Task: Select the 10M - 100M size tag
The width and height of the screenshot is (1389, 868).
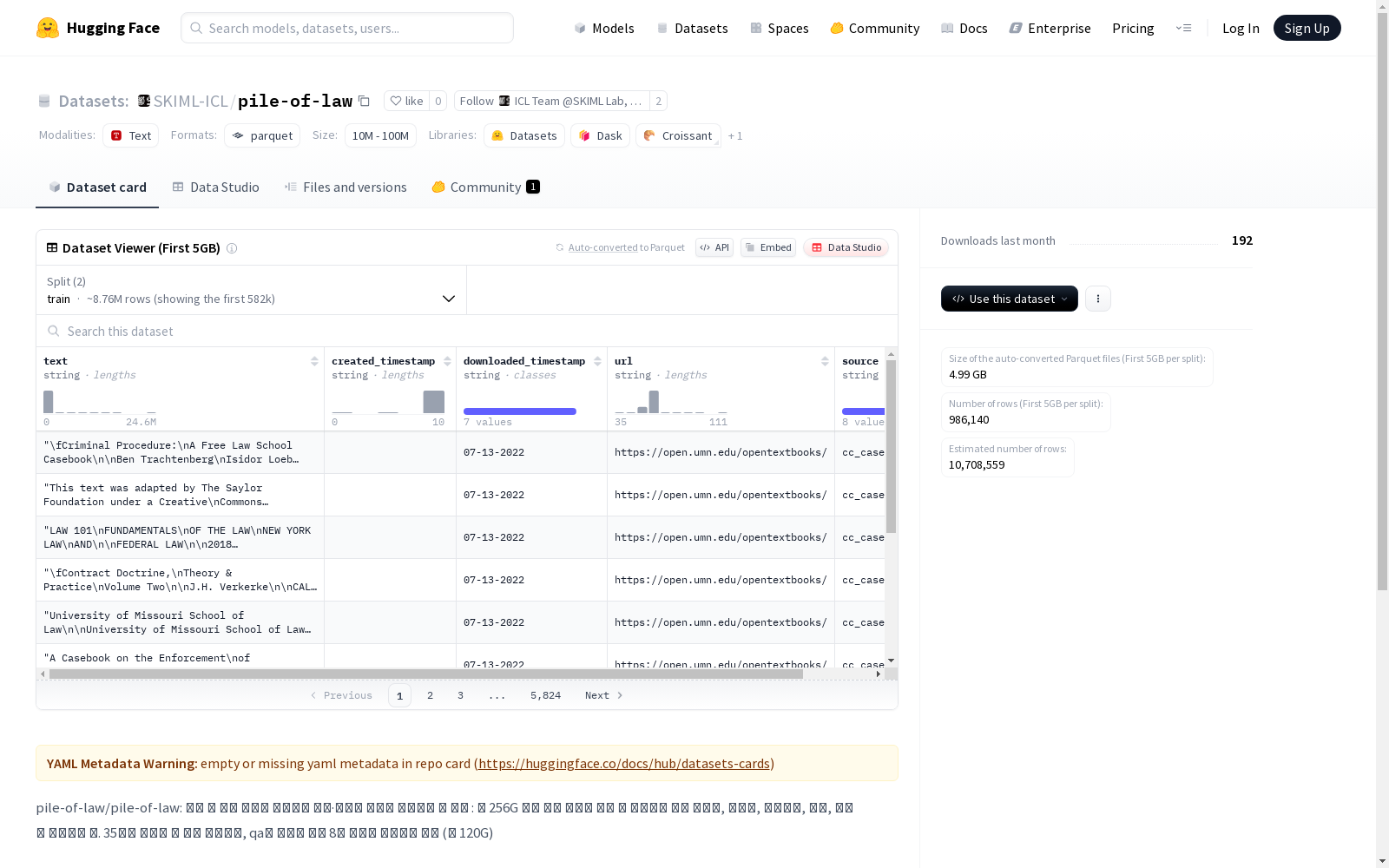Action: click(x=380, y=135)
